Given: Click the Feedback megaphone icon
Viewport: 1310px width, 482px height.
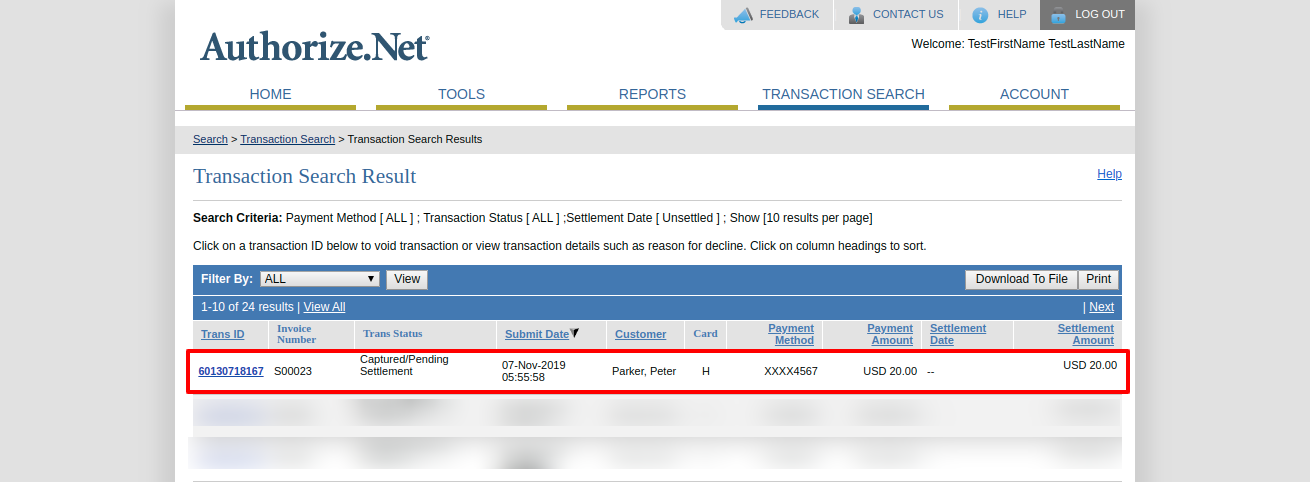Looking at the screenshot, I should [743, 15].
